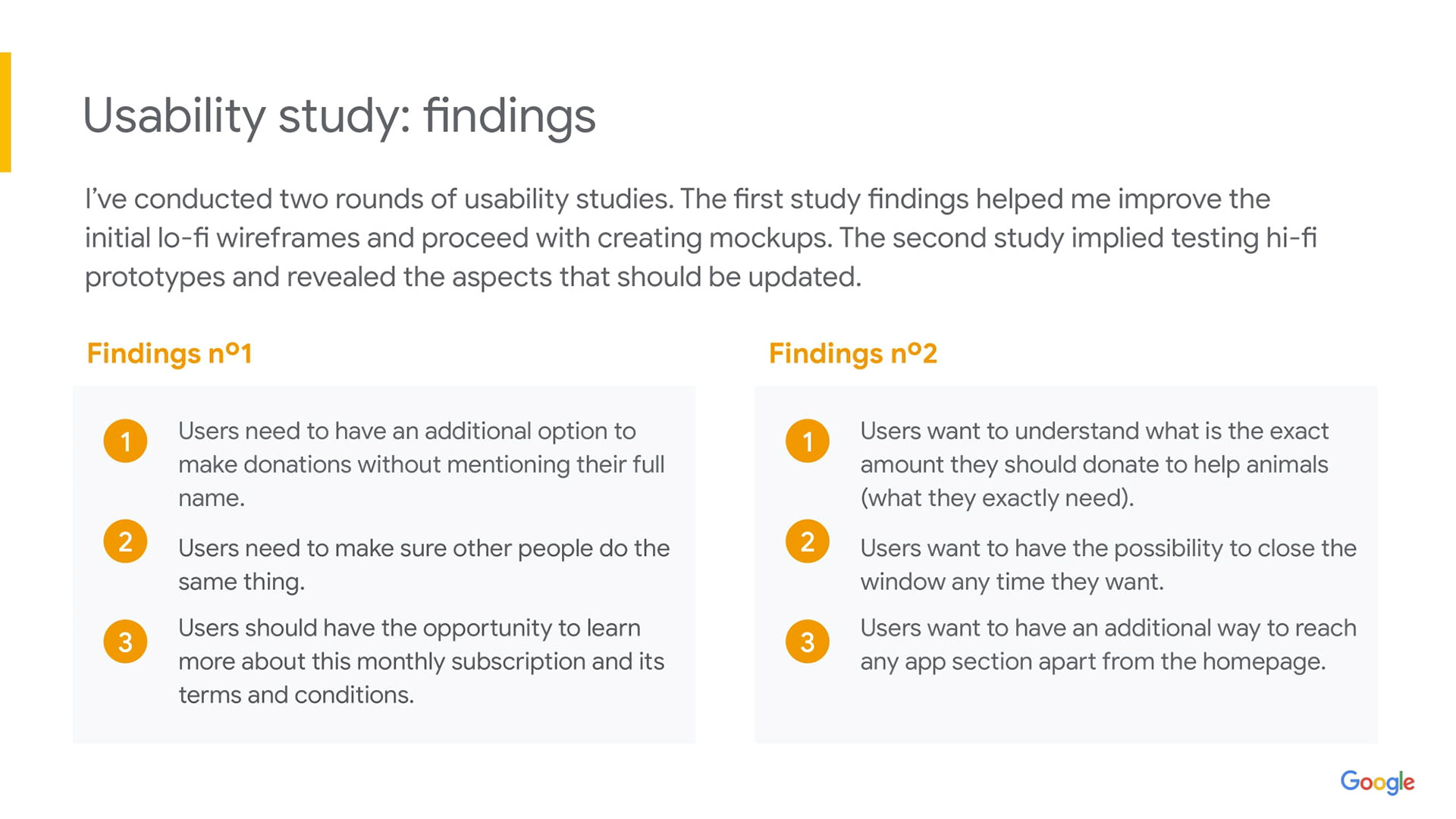Click number 1 badge under Findings nº1
The width and height of the screenshot is (1456, 819).
pos(125,441)
